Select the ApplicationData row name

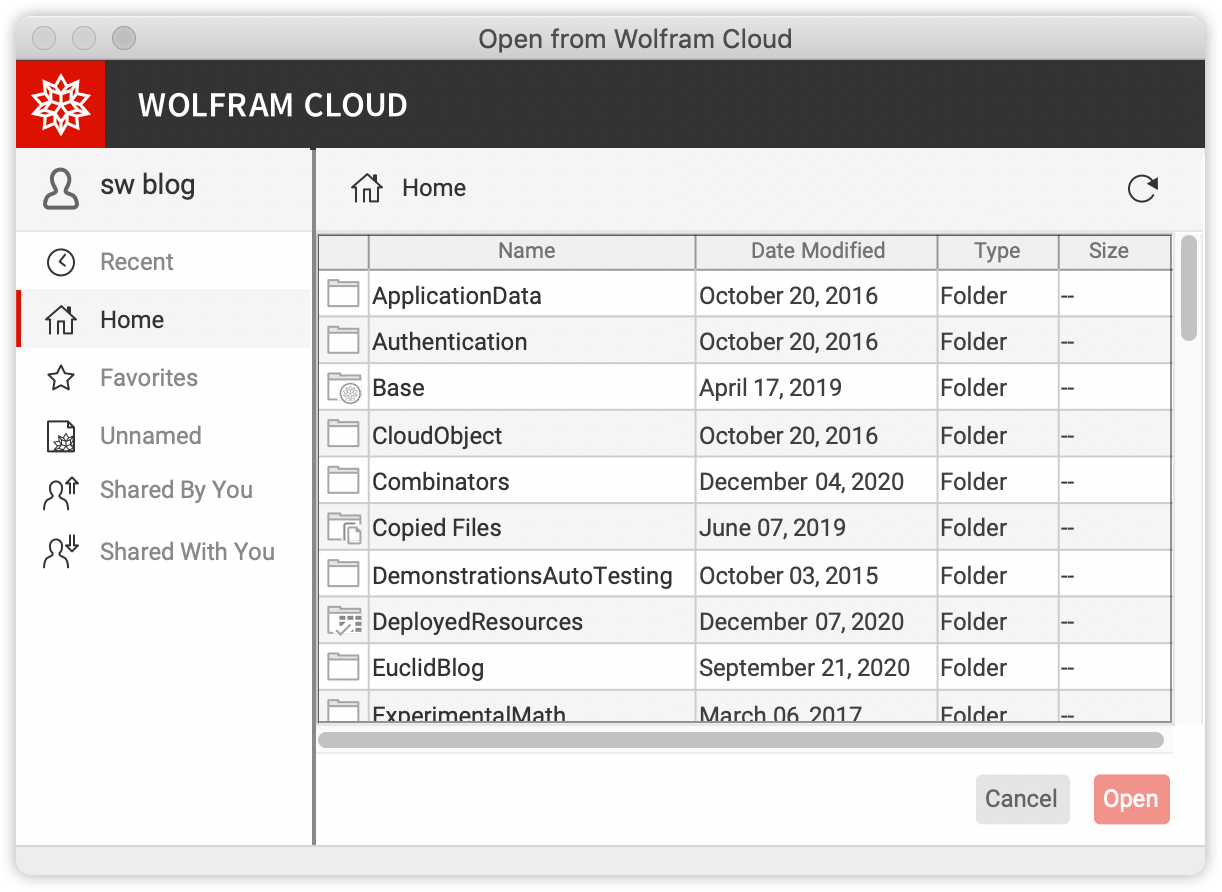(x=457, y=296)
